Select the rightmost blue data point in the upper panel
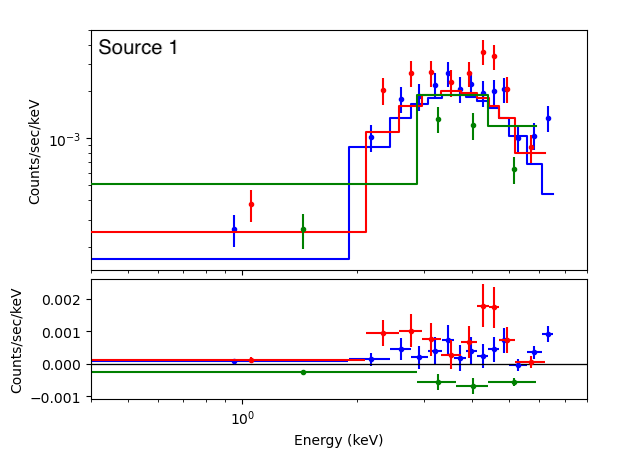Viewport: 636px width, 457px height. pyautogui.click(x=548, y=118)
